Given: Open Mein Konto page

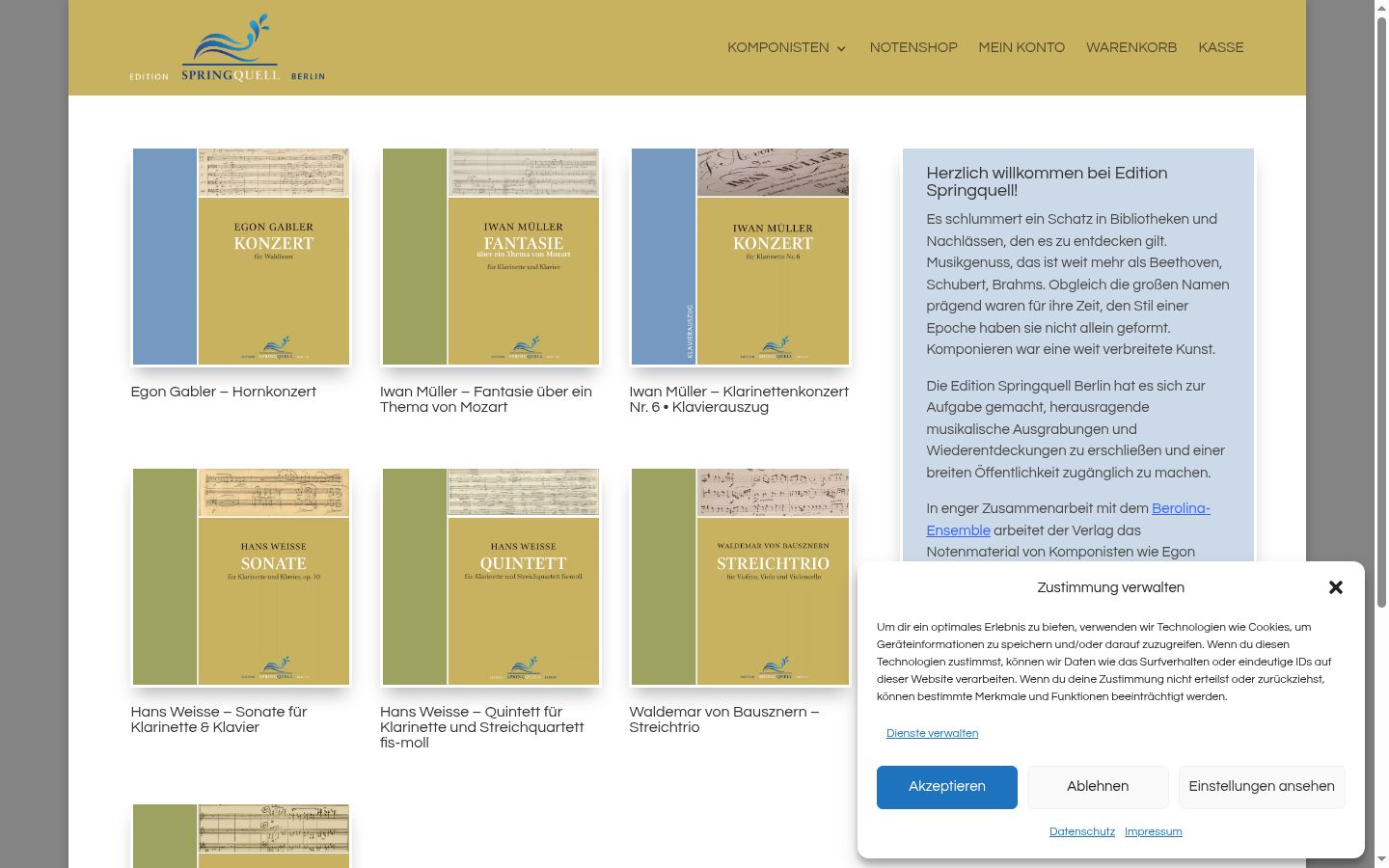Looking at the screenshot, I should click(x=1021, y=47).
